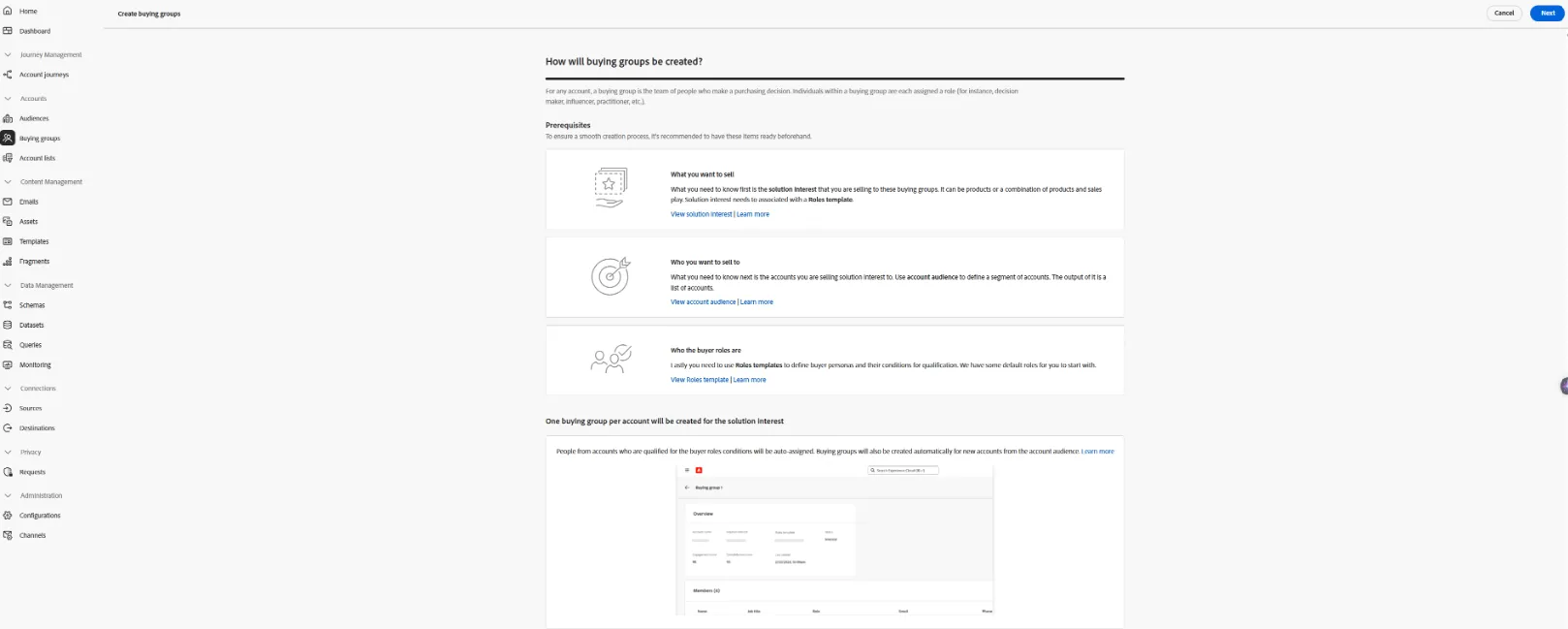Open the Requests menu item
Viewport: 1568px width, 629px height.
[32, 472]
